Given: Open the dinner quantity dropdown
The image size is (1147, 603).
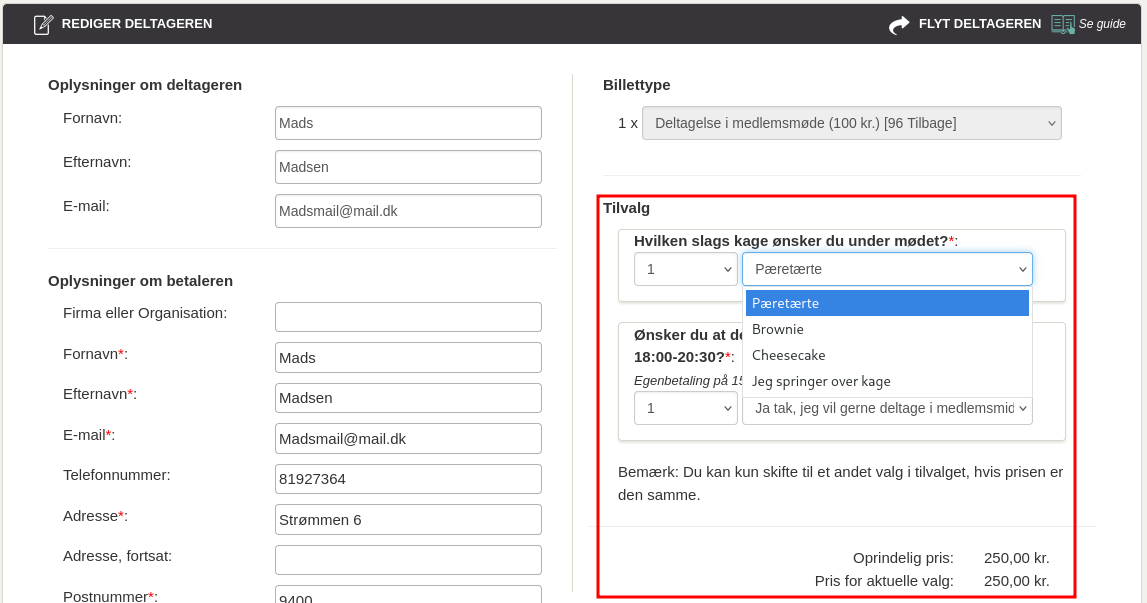Looking at the screenshot, I should coord(685,408).
